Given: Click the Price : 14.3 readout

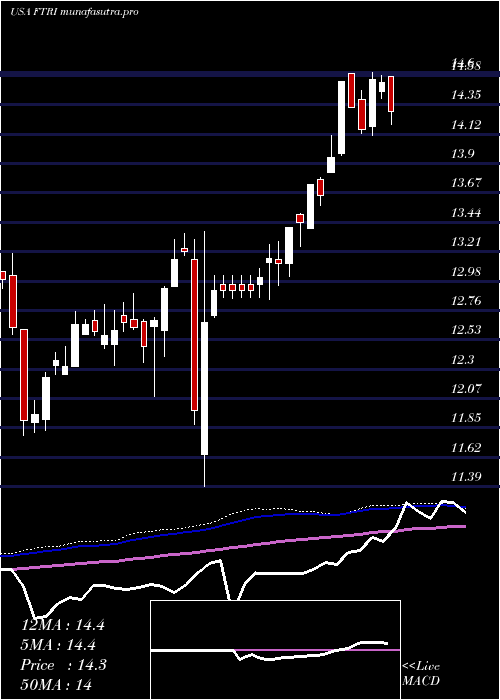Looking at the screenshot, I should (x=63, y=665).
